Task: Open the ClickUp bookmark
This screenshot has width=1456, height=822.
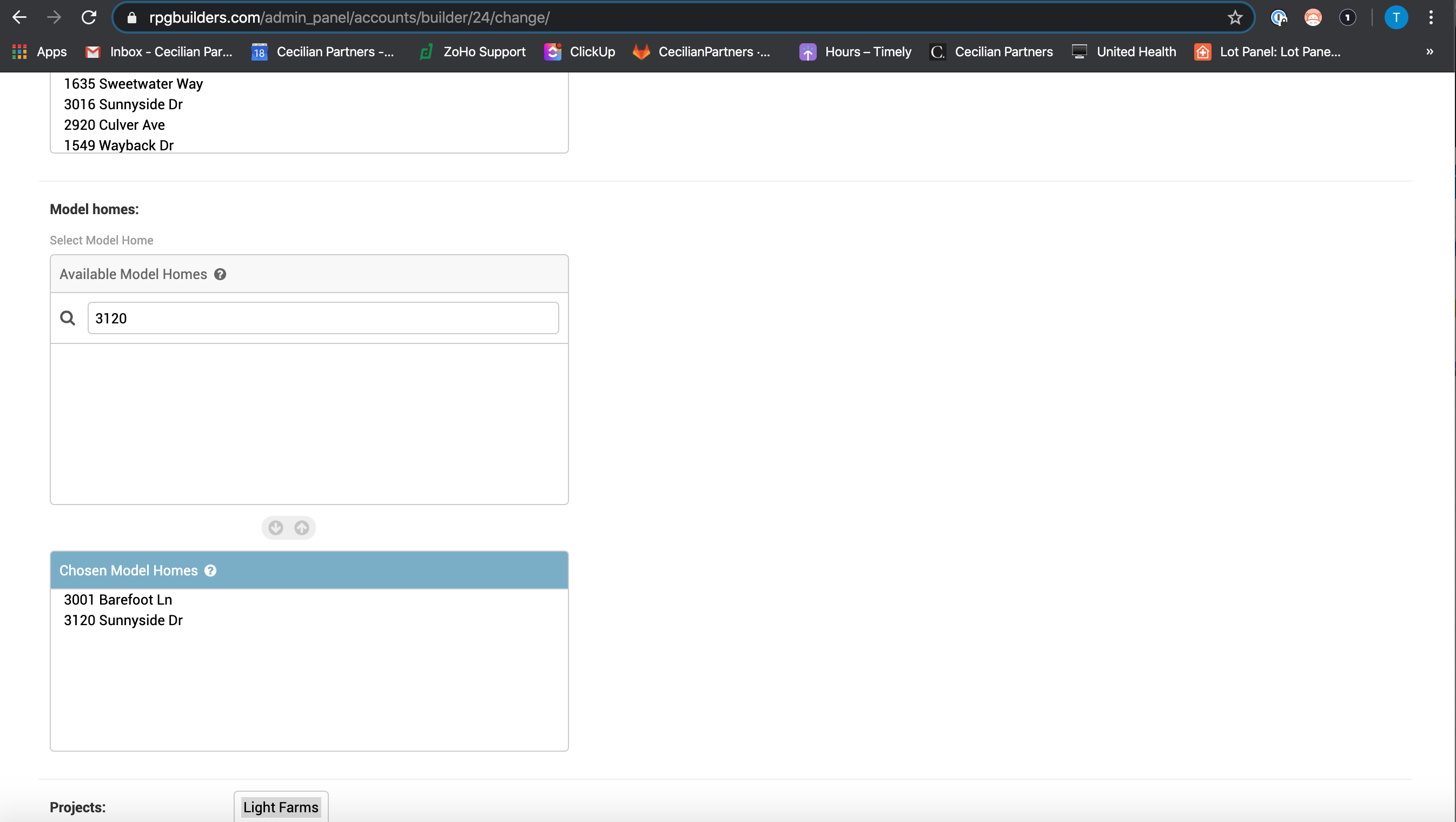Action: click(580, 51)
